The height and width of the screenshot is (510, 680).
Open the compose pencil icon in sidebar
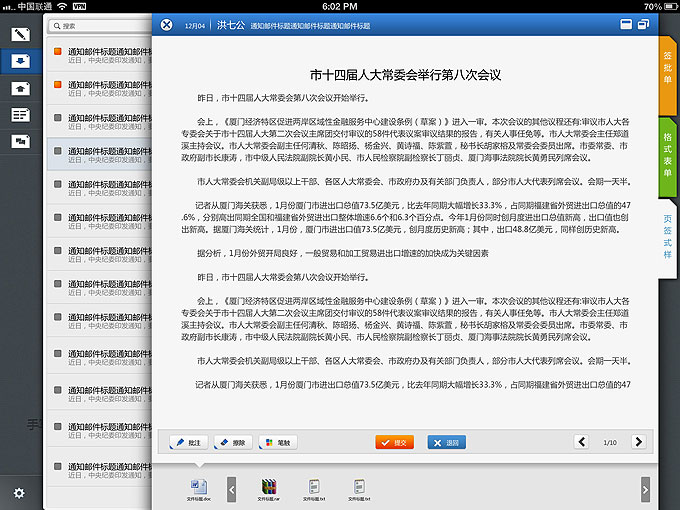click(20, 35)
